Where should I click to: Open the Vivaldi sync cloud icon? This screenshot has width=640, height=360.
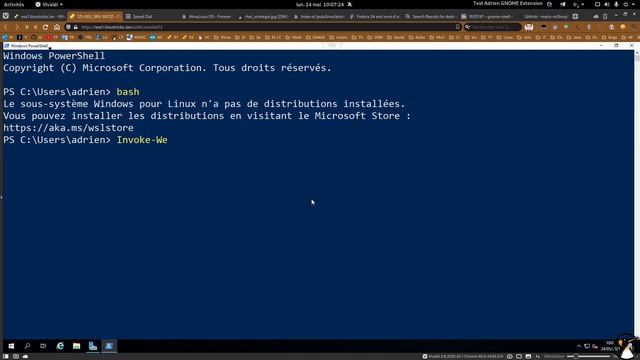tap(596, 16)
